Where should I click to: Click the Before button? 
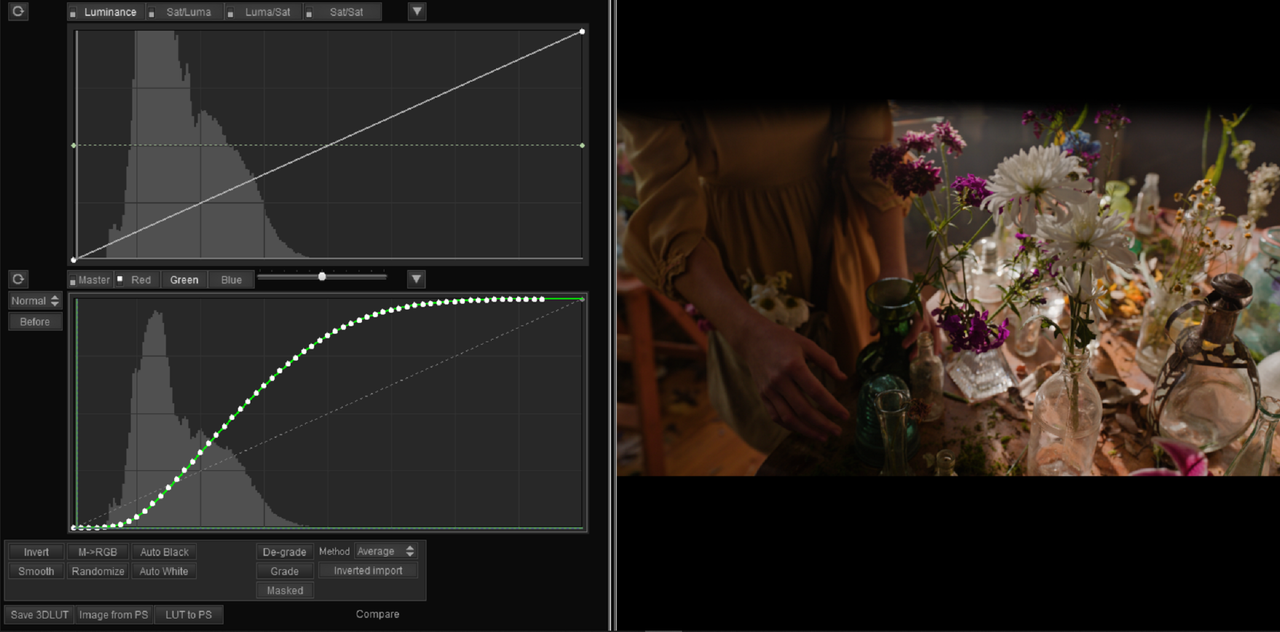(35, 321)
